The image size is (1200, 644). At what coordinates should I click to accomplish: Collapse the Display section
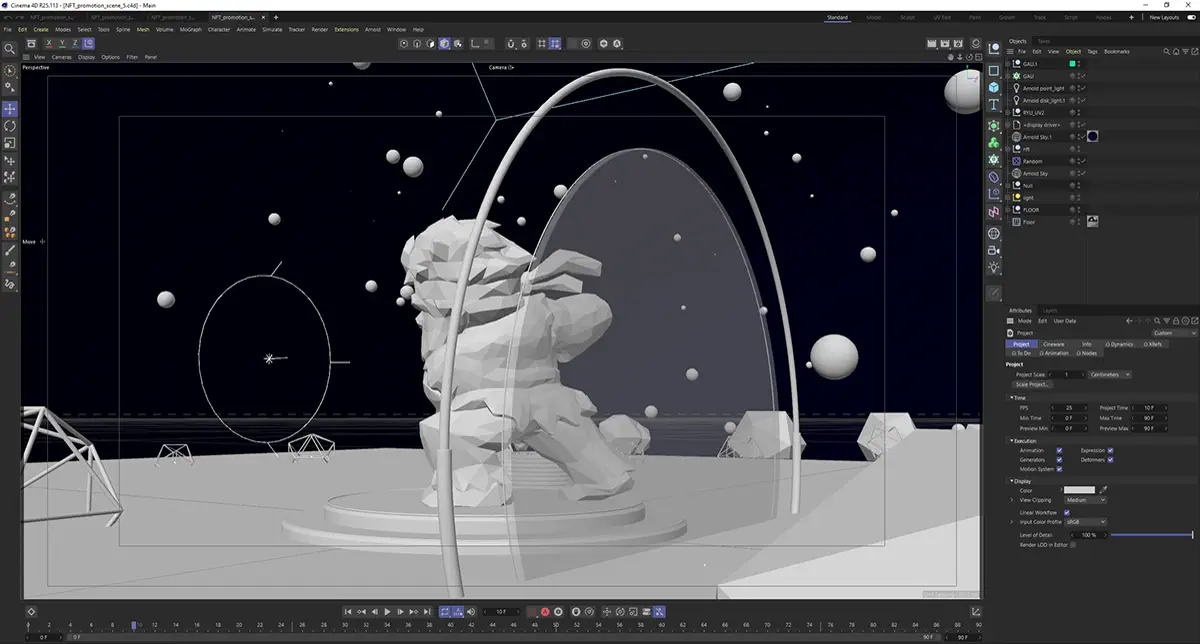[1011, 481]
